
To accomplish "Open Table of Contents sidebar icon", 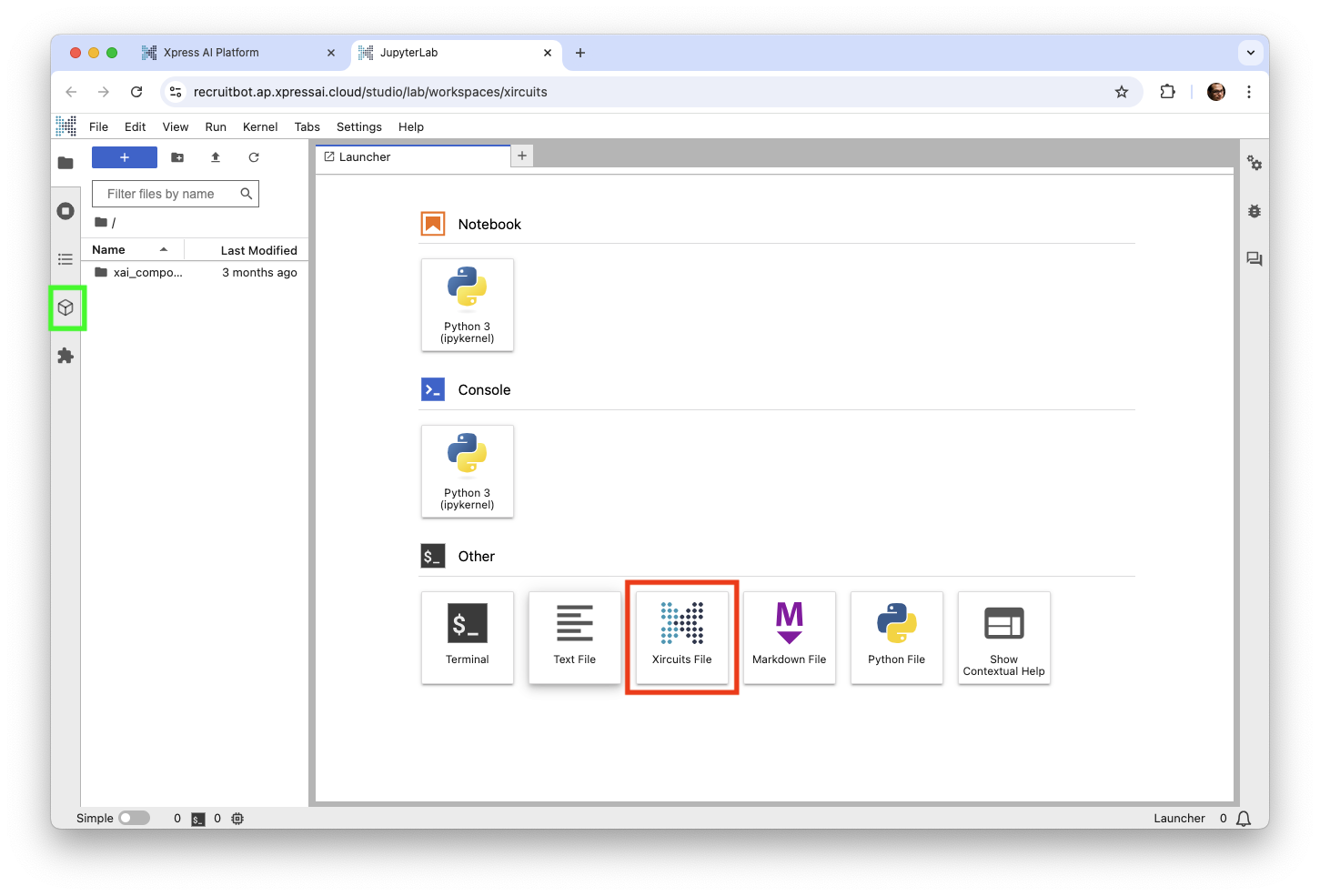I will point(65,259).
